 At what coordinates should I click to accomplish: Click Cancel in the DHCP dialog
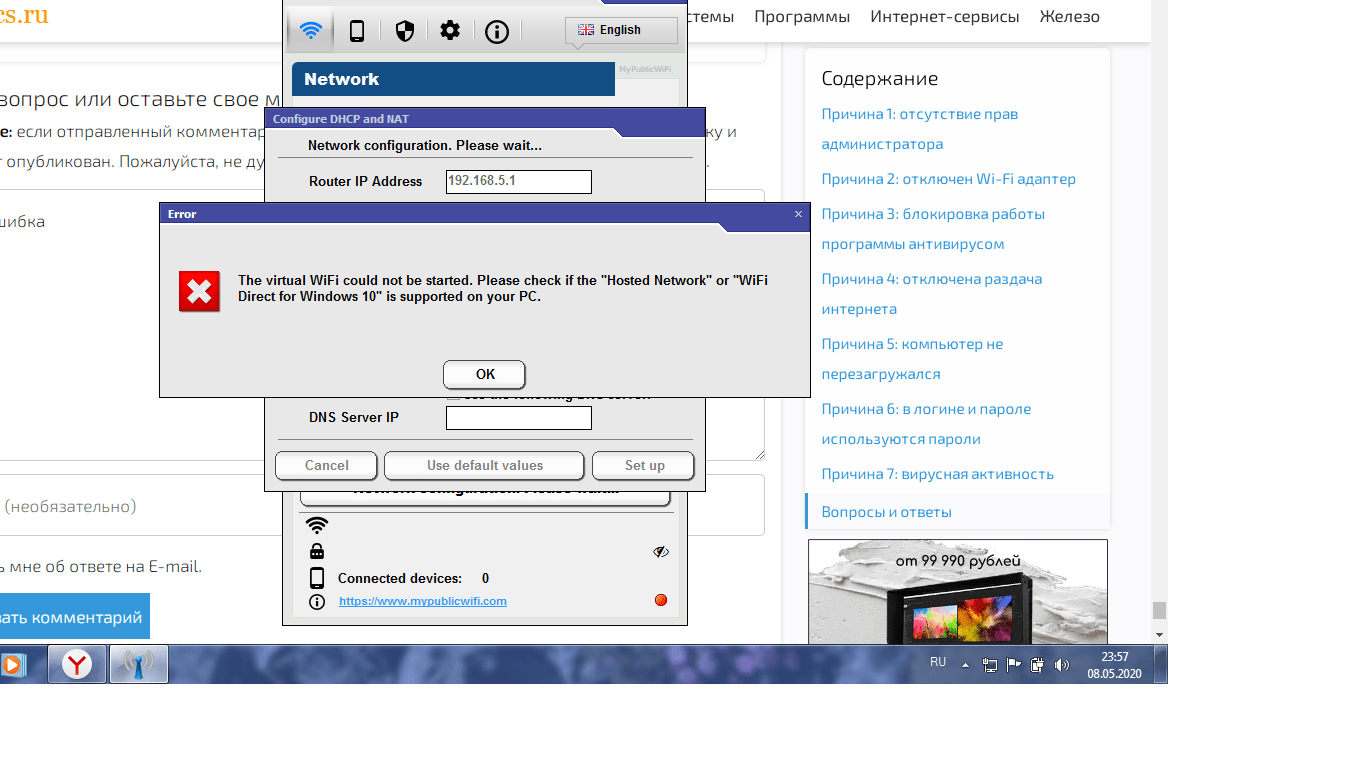point(327,465)
